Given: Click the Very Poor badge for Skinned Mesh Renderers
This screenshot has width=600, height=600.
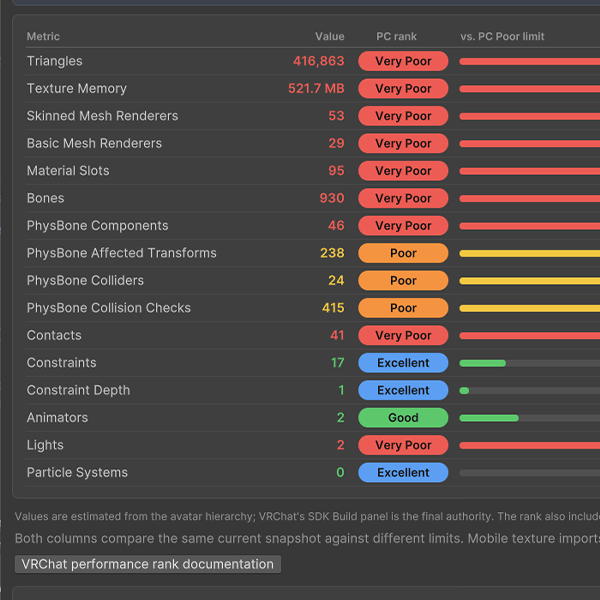Looking at the screenshot, I should click(x=403, y=116).
